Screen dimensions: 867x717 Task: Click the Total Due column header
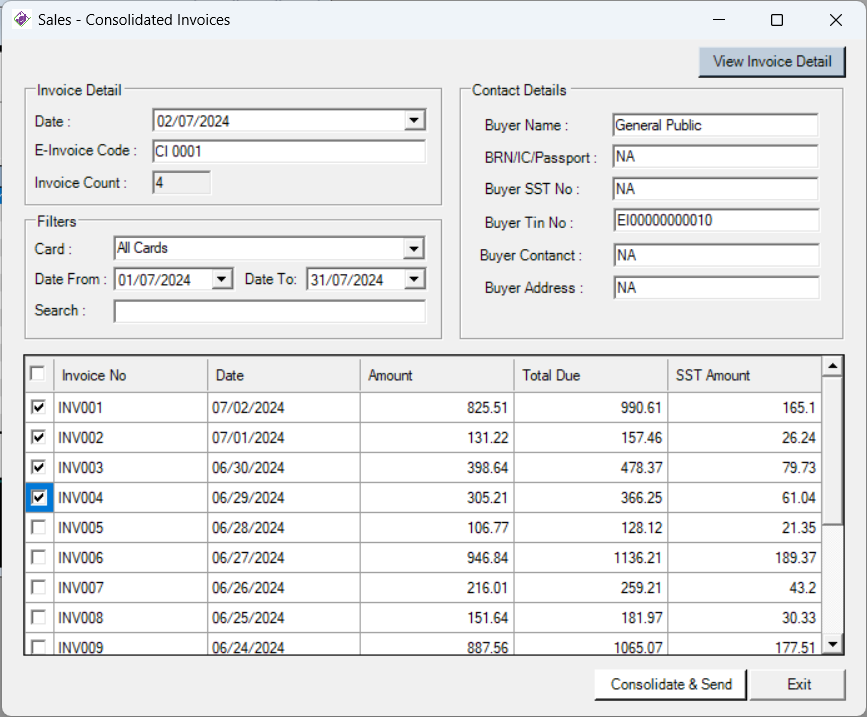point(590,376)
